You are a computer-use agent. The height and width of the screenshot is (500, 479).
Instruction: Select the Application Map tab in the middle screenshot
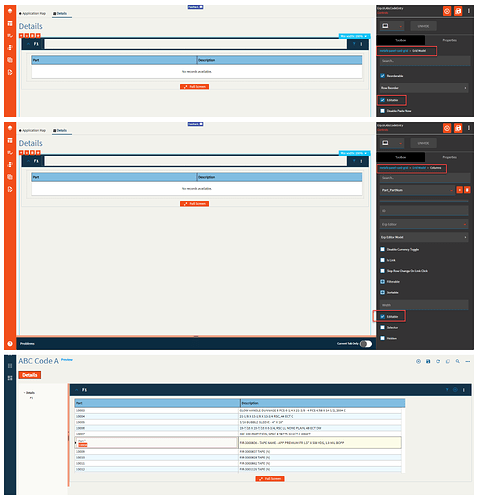click(32, 130)
